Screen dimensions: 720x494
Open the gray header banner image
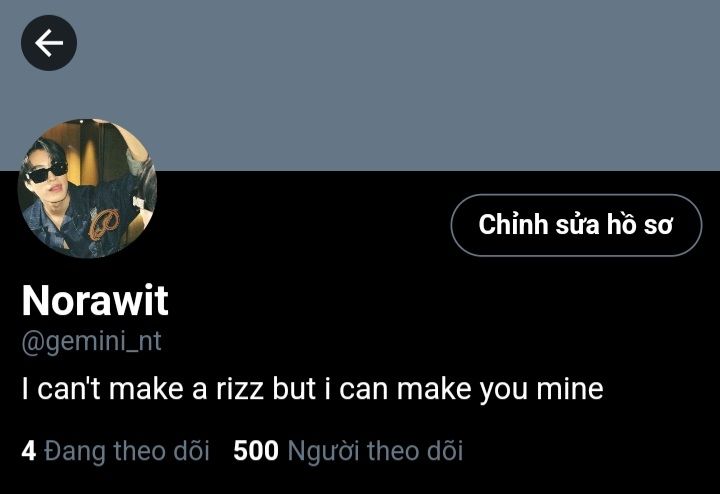(360, 85)
